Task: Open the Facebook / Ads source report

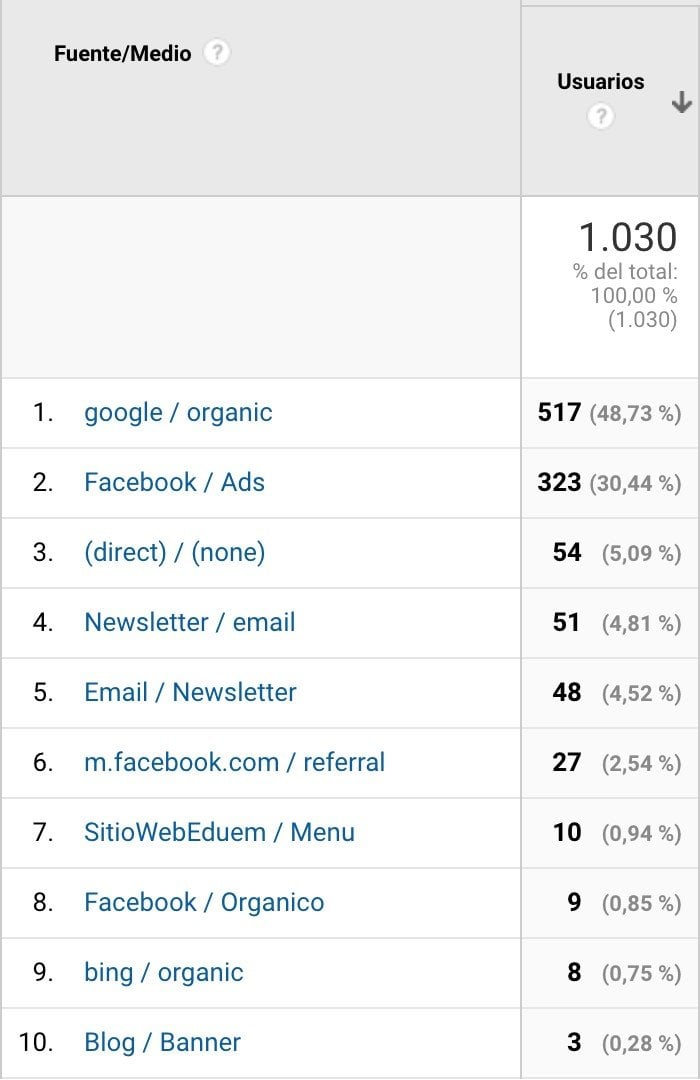Action: (x=174, y=482)
